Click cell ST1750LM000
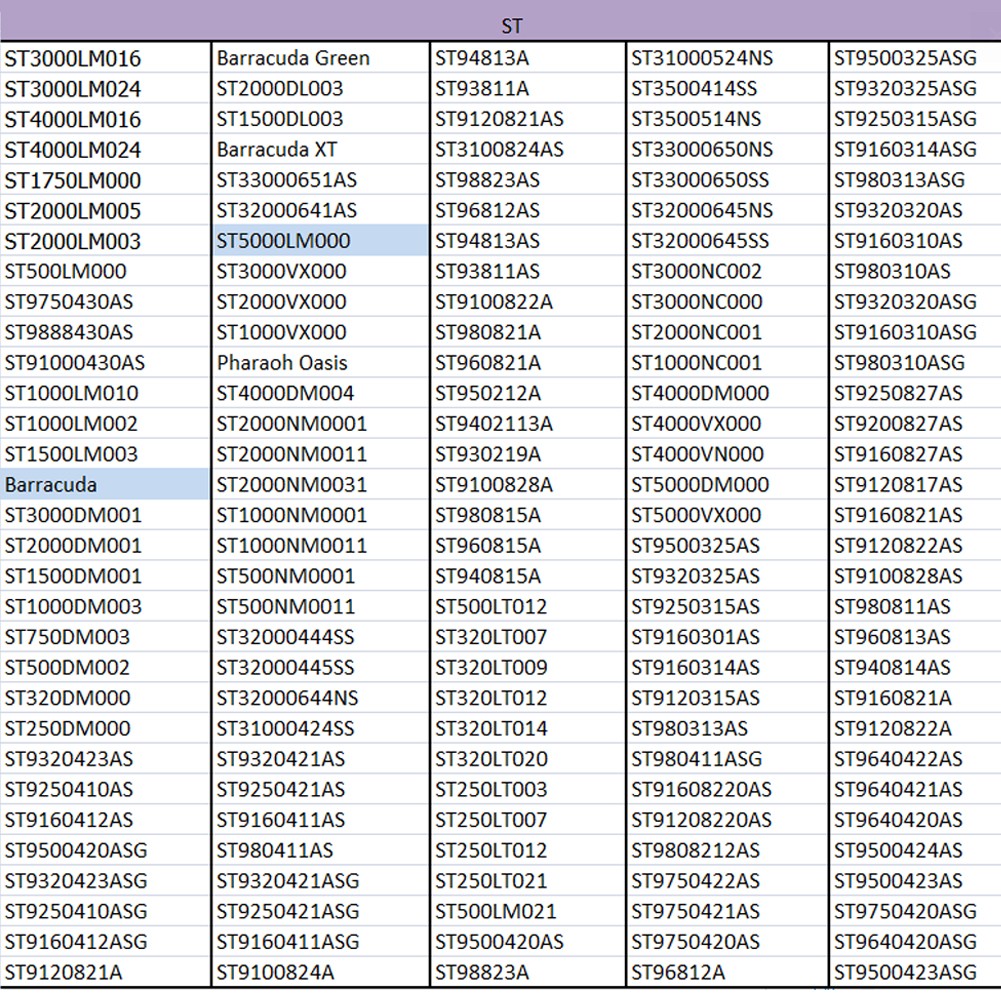The height and width of the screenshot is (1001, 1001). [105, 180]
